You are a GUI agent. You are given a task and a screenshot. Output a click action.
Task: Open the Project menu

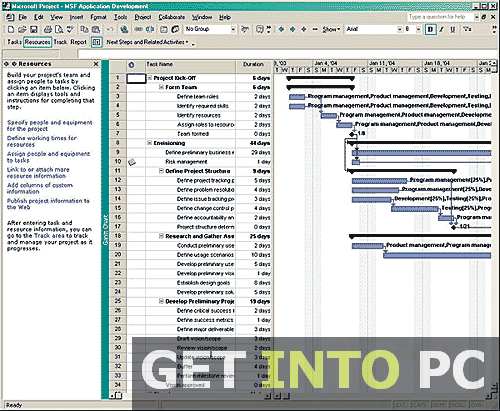click(x=143, y=17)
